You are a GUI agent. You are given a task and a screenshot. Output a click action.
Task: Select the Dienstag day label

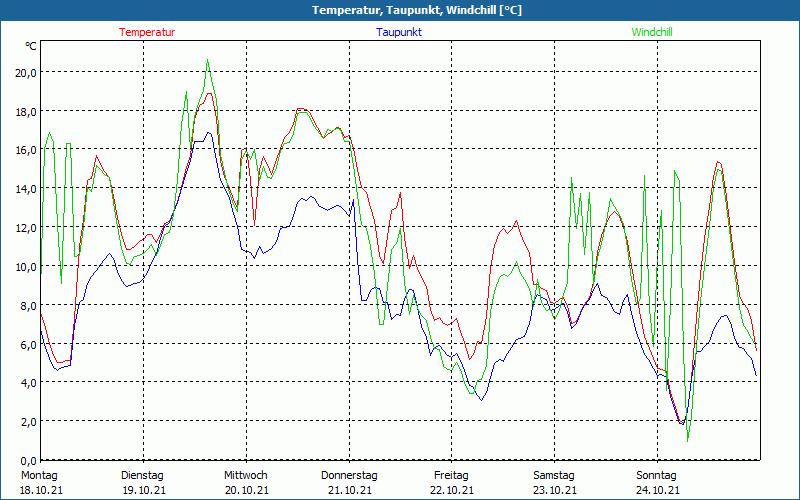pyautogui.click(x=142, y=475)
